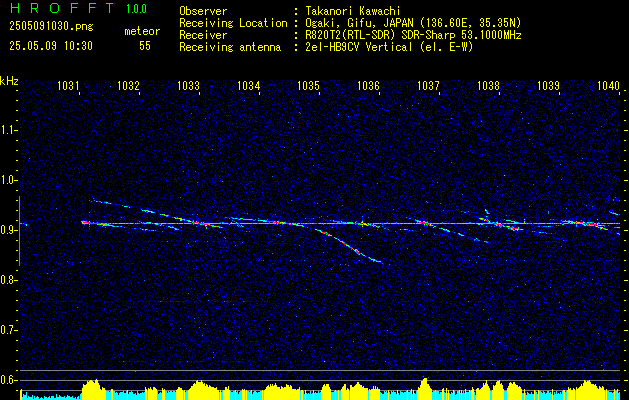This screenshot has height=400, width=629.
Task: Click time marker 1040
Action: 609,85
